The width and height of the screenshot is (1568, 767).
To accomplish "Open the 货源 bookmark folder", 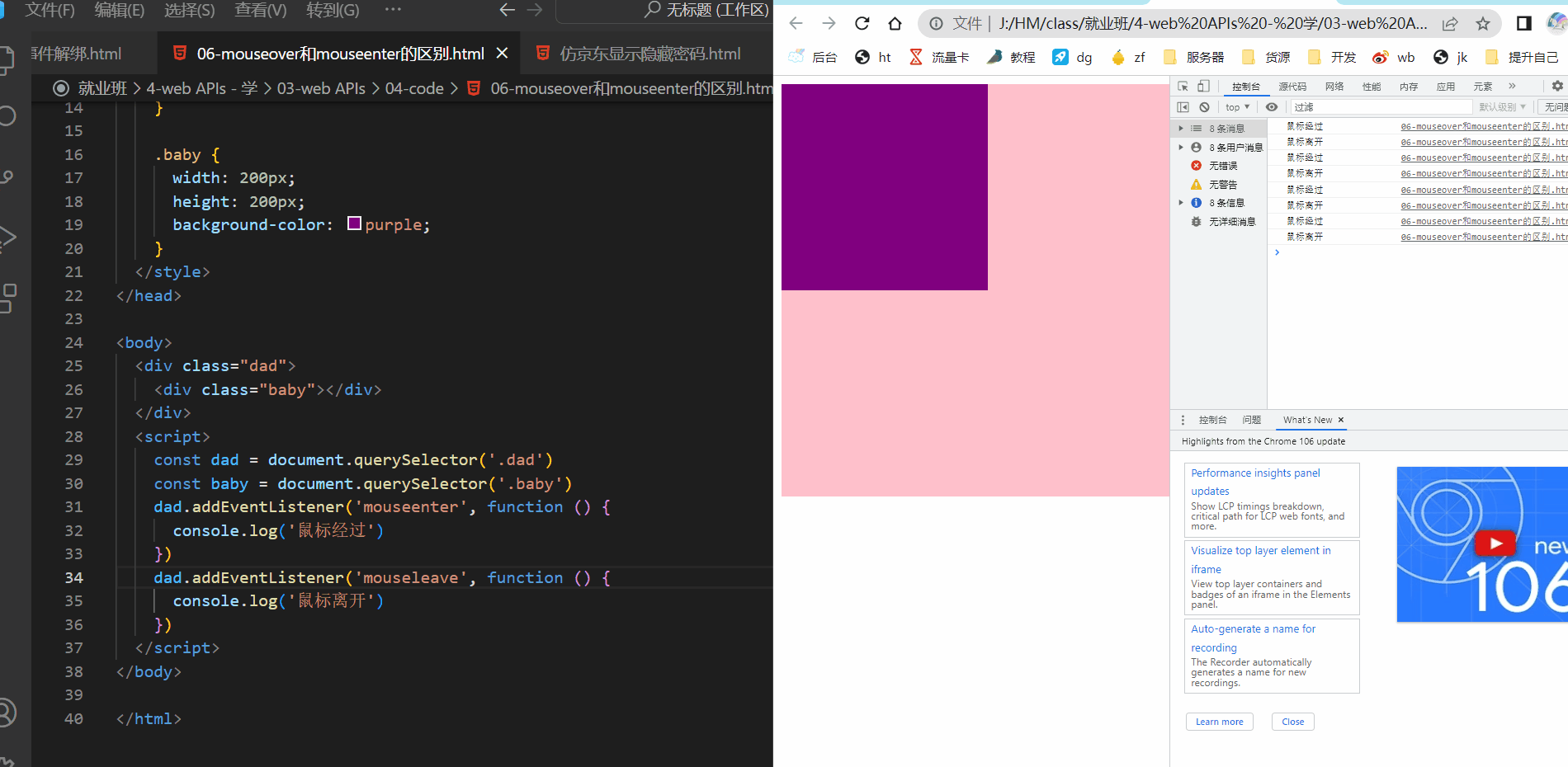I will pyautogui.click(x=1265, y=57).
